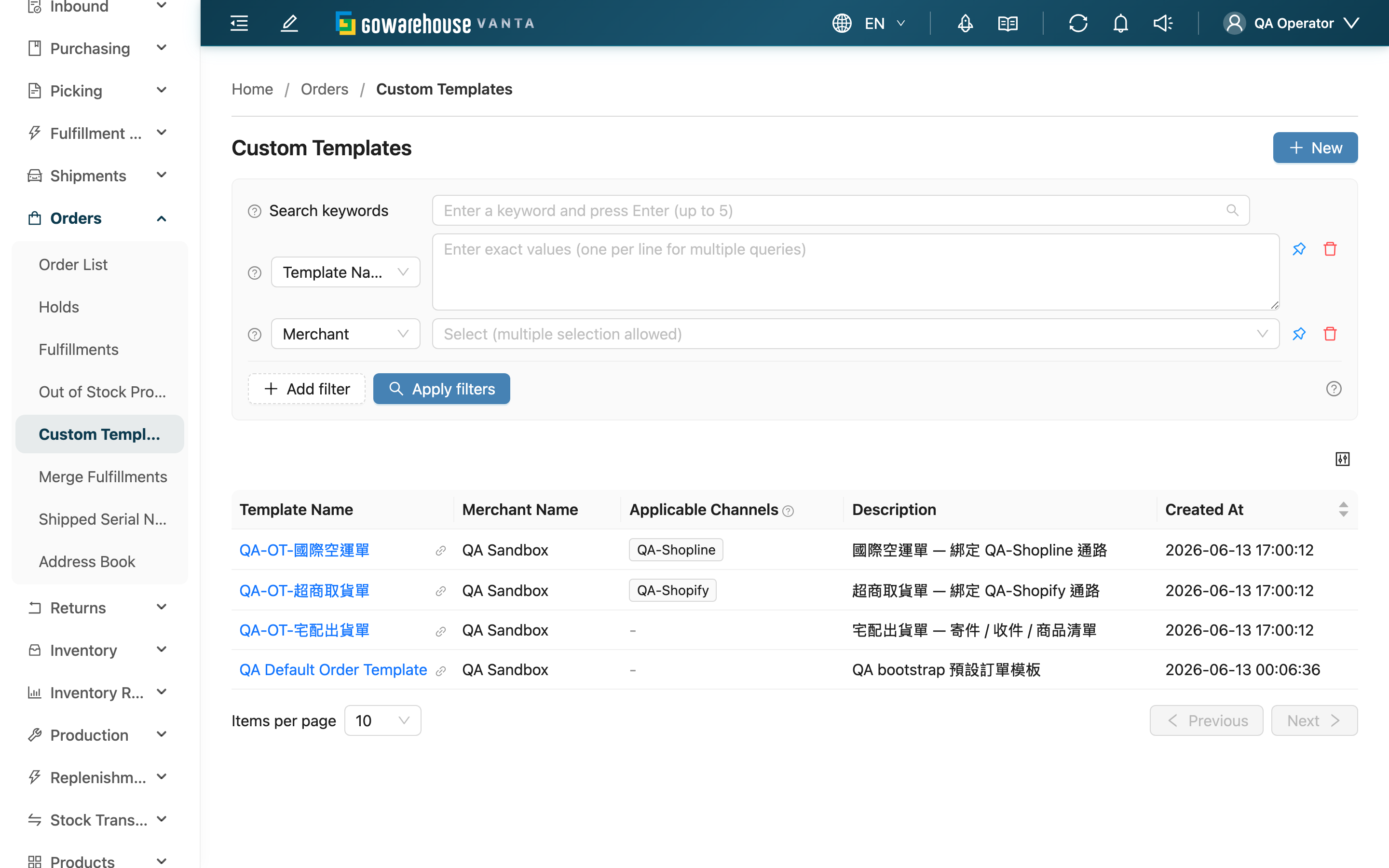Open the Merchant filter type dropdown

tap(345, 334)
